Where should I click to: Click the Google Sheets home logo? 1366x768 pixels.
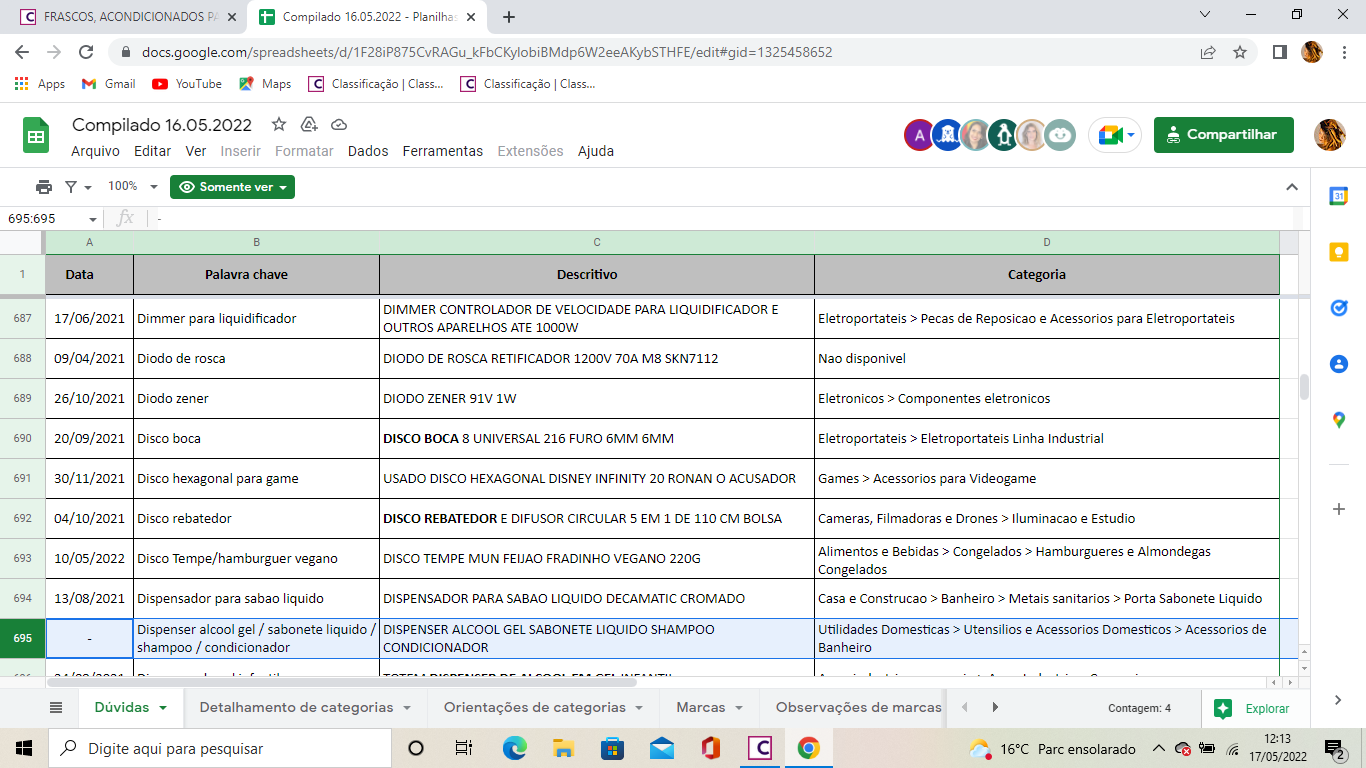pos(36,136)
